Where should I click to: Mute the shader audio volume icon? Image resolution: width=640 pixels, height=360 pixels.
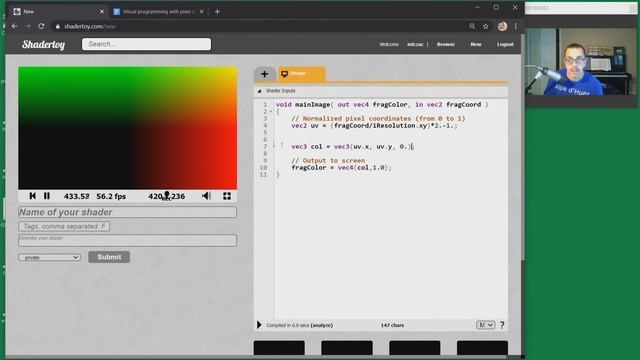(206, 196)
